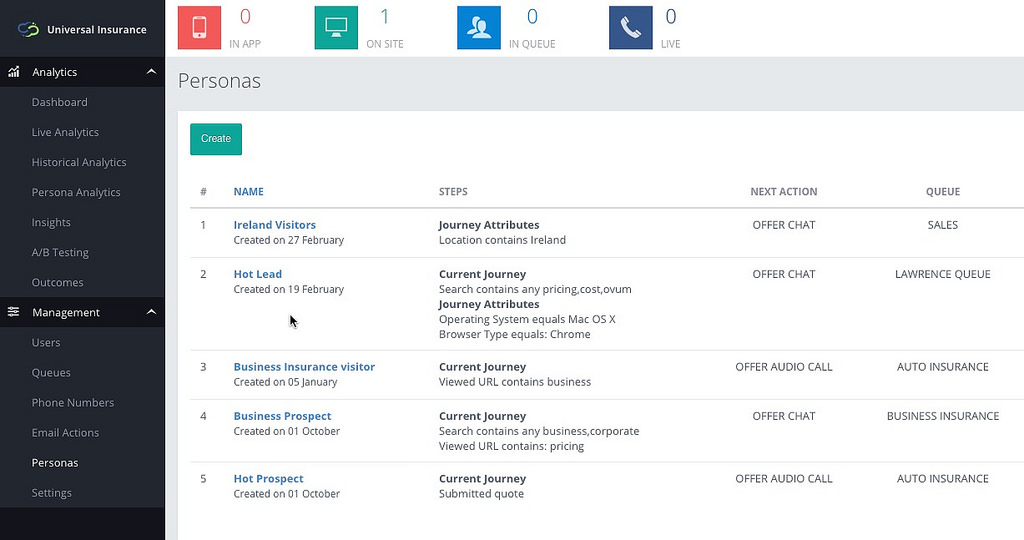
Task: Open the Hot Prospect persona link
Action: [268, 479]
